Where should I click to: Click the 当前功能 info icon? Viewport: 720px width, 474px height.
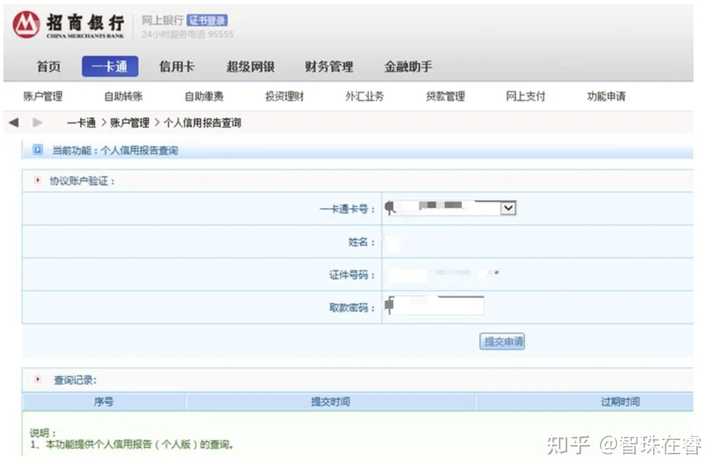coord(37,150)
